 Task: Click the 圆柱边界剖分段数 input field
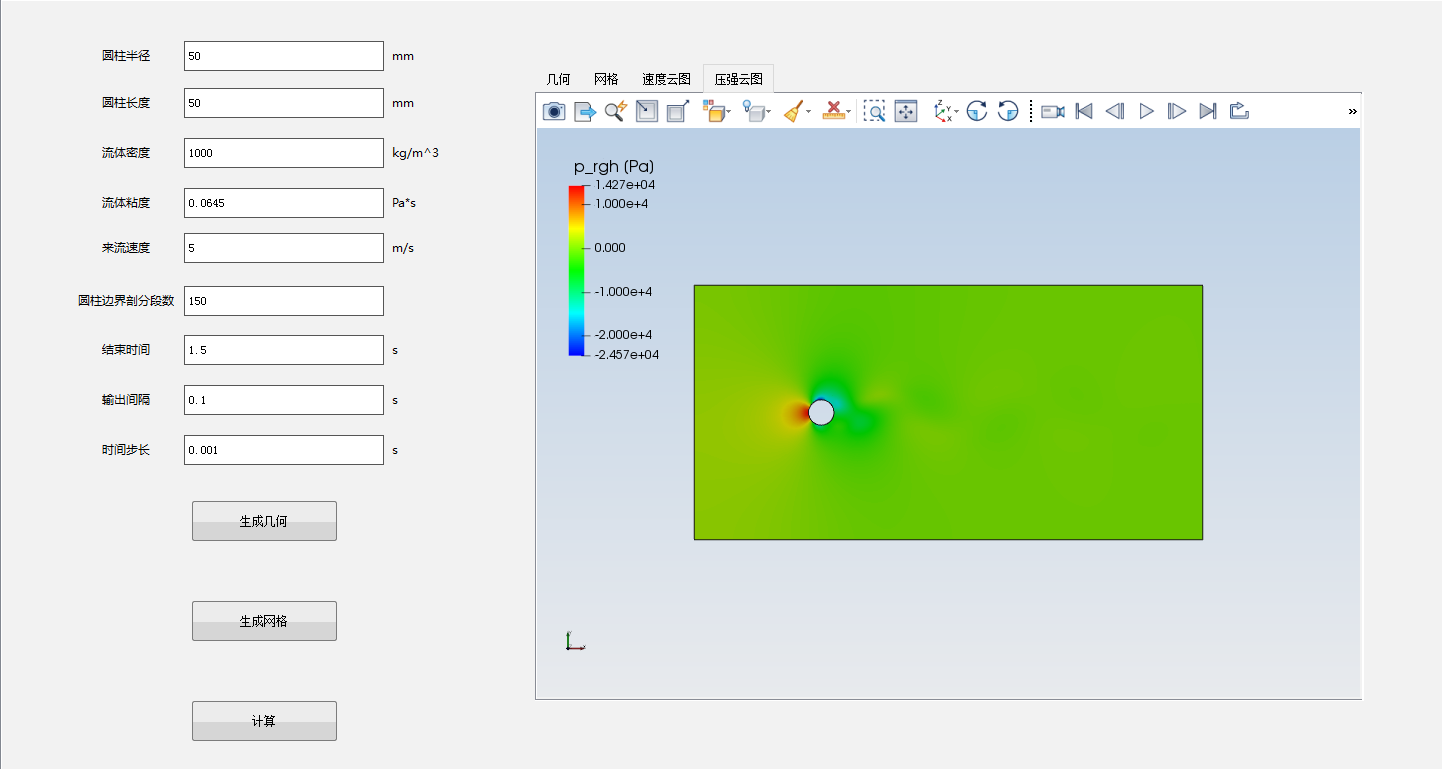pyautogui.click(x=284, y=301)
